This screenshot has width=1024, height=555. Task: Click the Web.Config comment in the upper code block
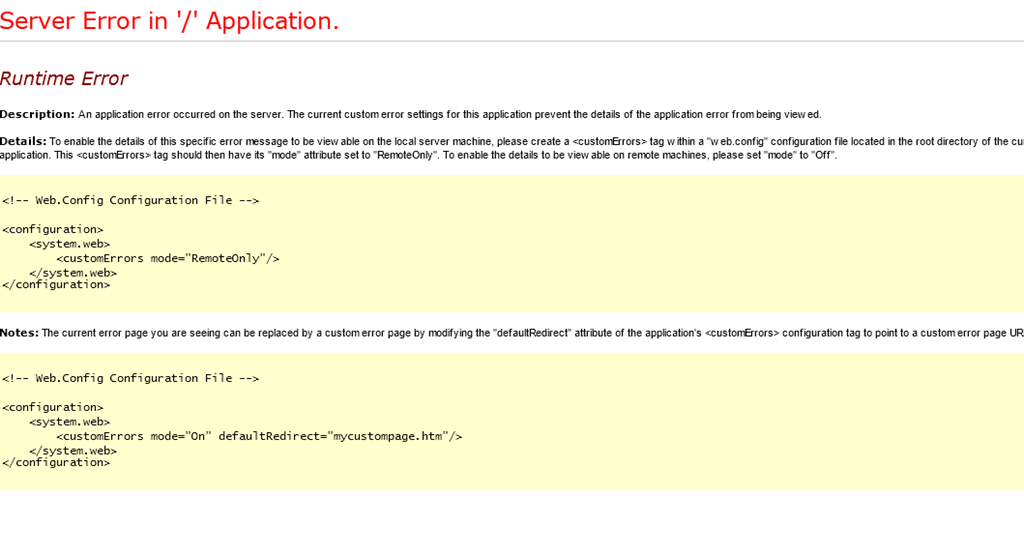pos(130,200)
